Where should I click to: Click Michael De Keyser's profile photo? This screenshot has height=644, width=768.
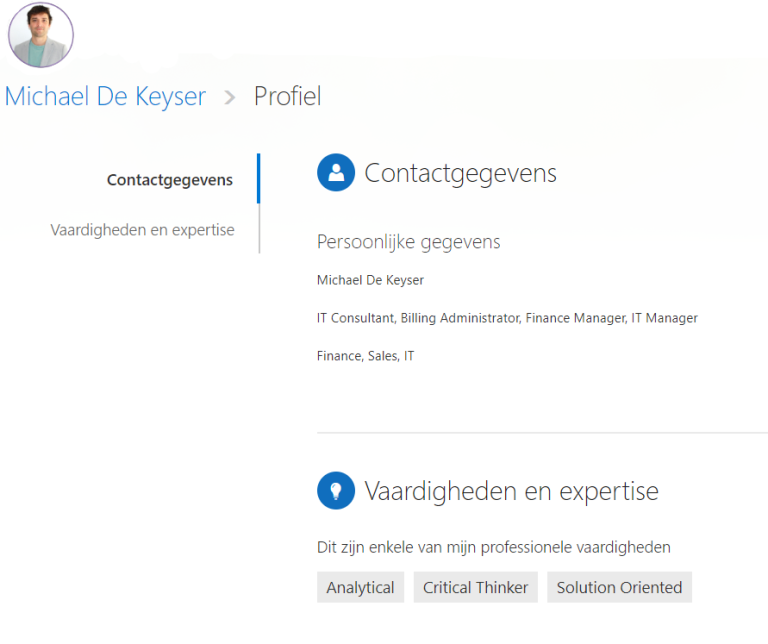point(41,35)
